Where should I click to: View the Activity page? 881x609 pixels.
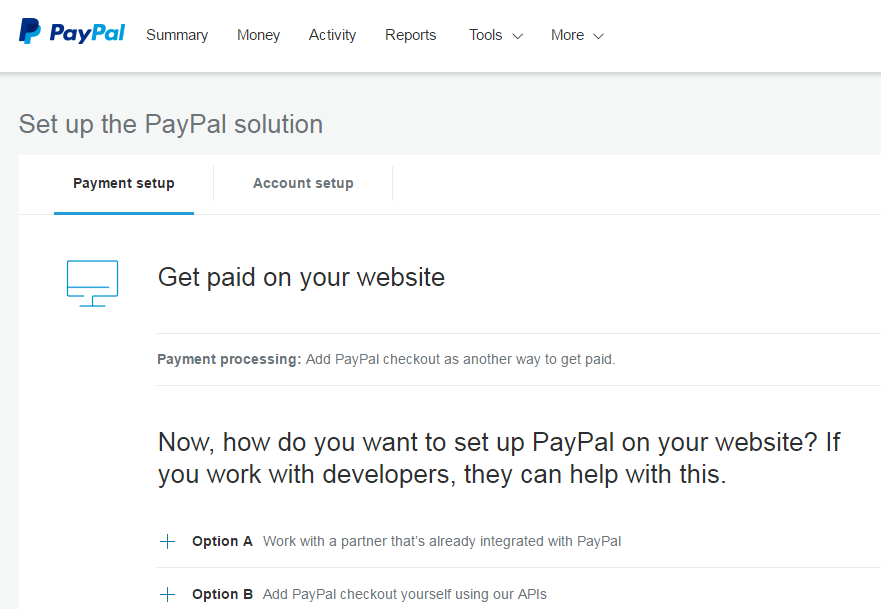332,35
